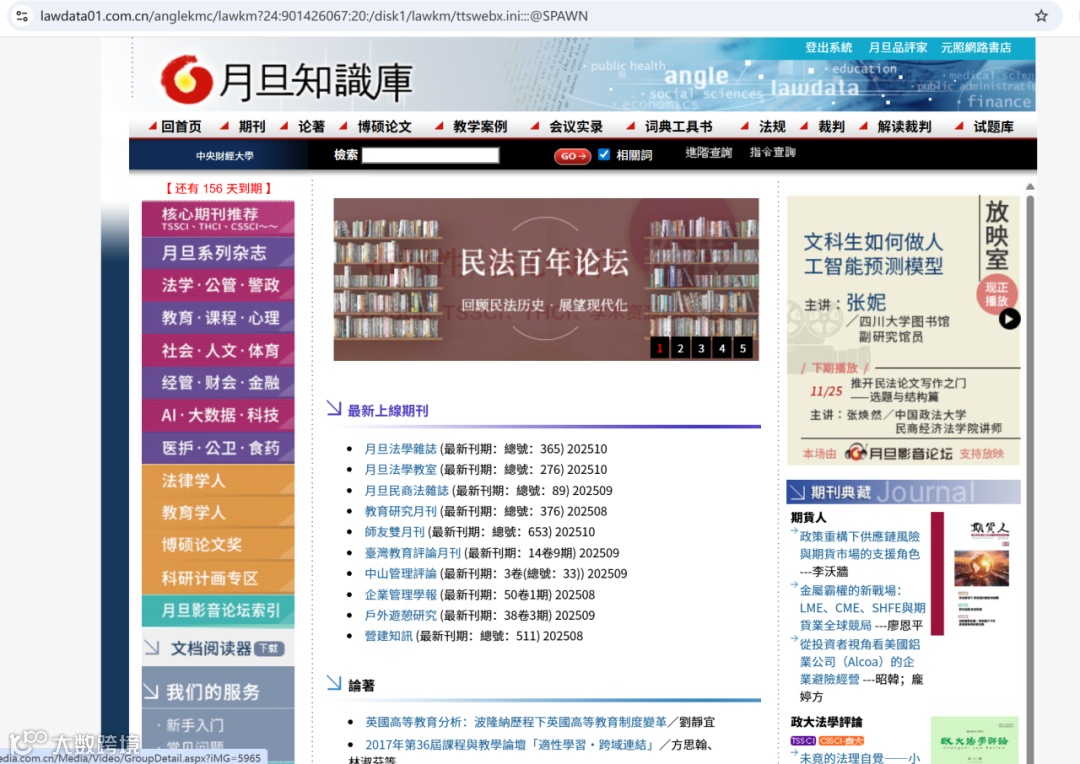Open 月旦法學雜誌 journal link
The height and width of the screenshot is (764, 1080).
(x=400, y=449)
